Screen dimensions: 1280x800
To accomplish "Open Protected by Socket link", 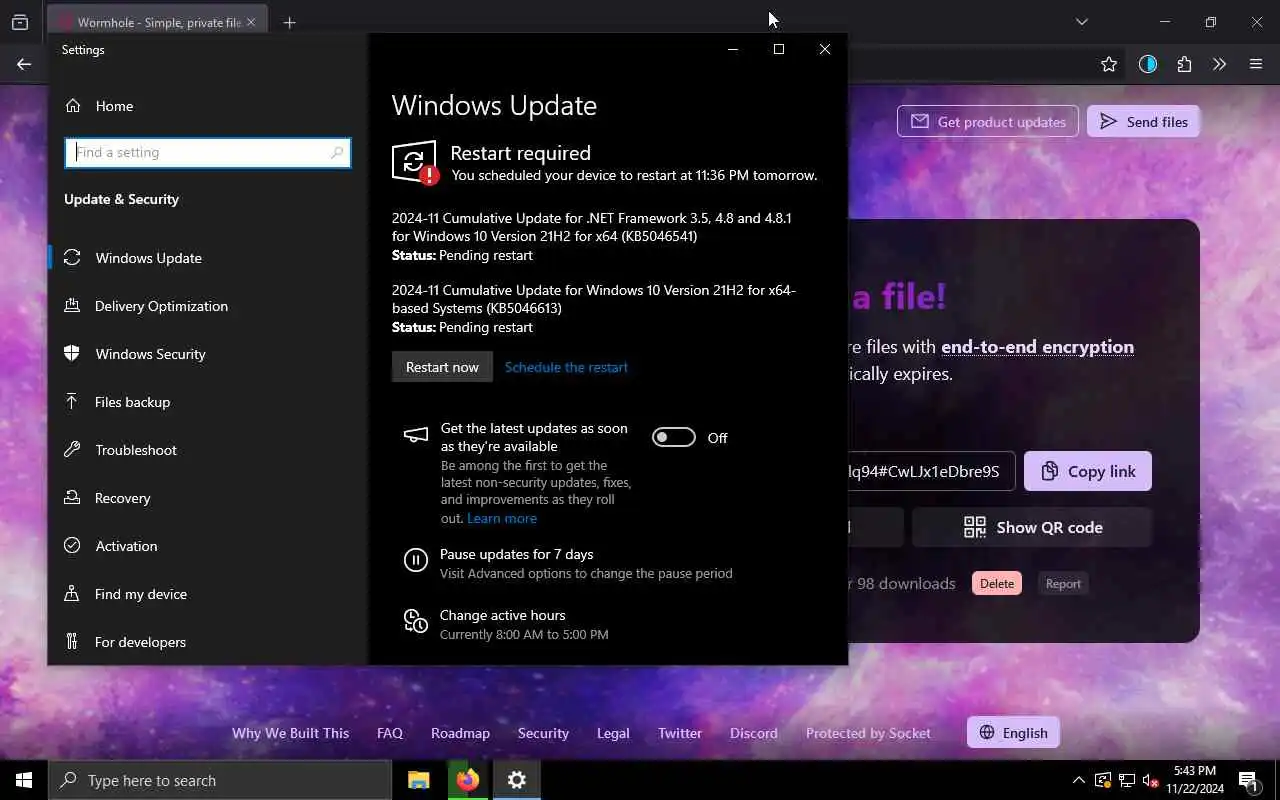I will 868,733.
